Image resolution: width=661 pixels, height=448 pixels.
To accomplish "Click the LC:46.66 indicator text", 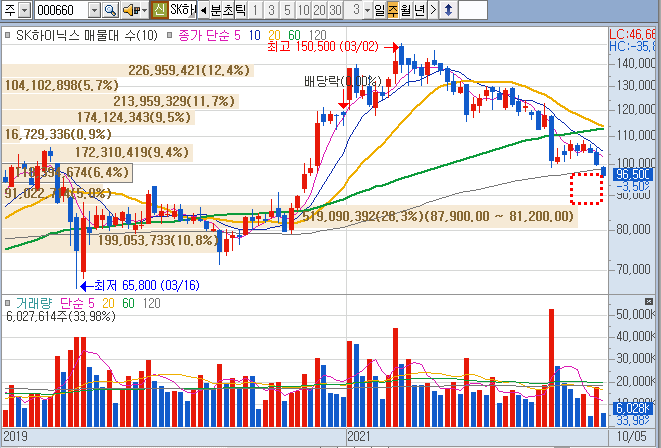I will point(632,34).
